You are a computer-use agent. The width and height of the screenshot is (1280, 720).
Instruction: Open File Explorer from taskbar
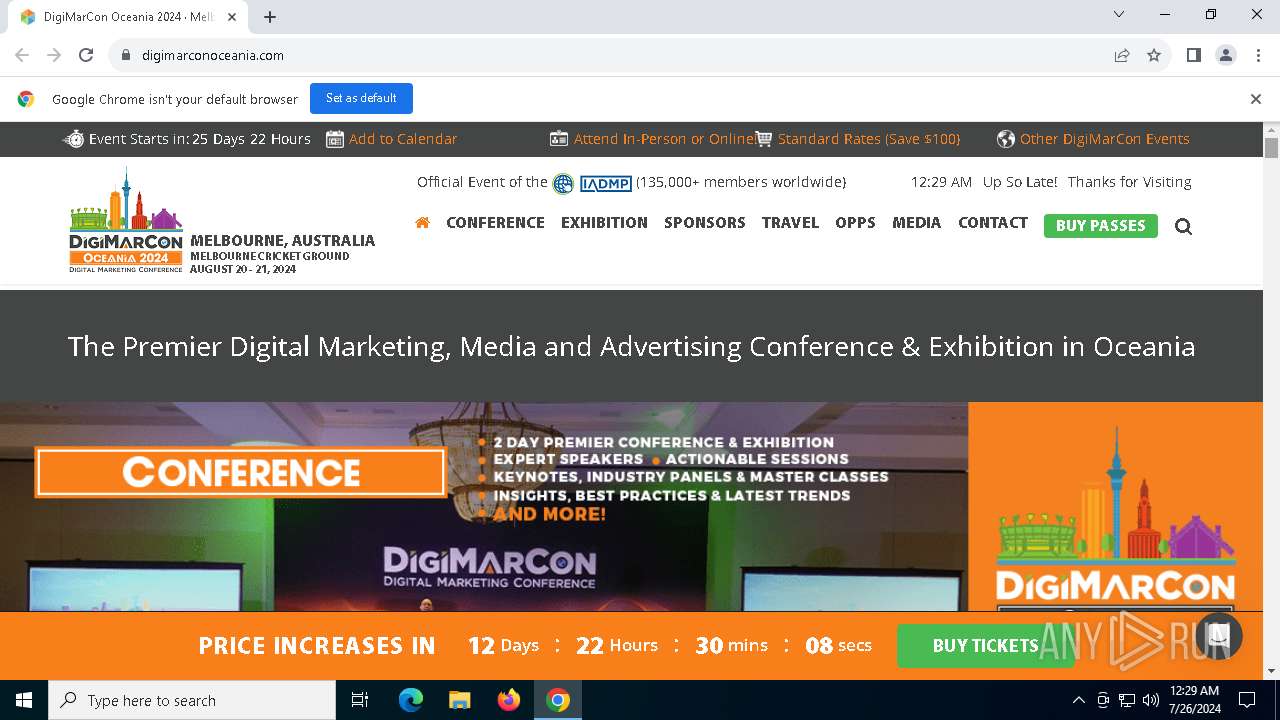pos(459,700)
